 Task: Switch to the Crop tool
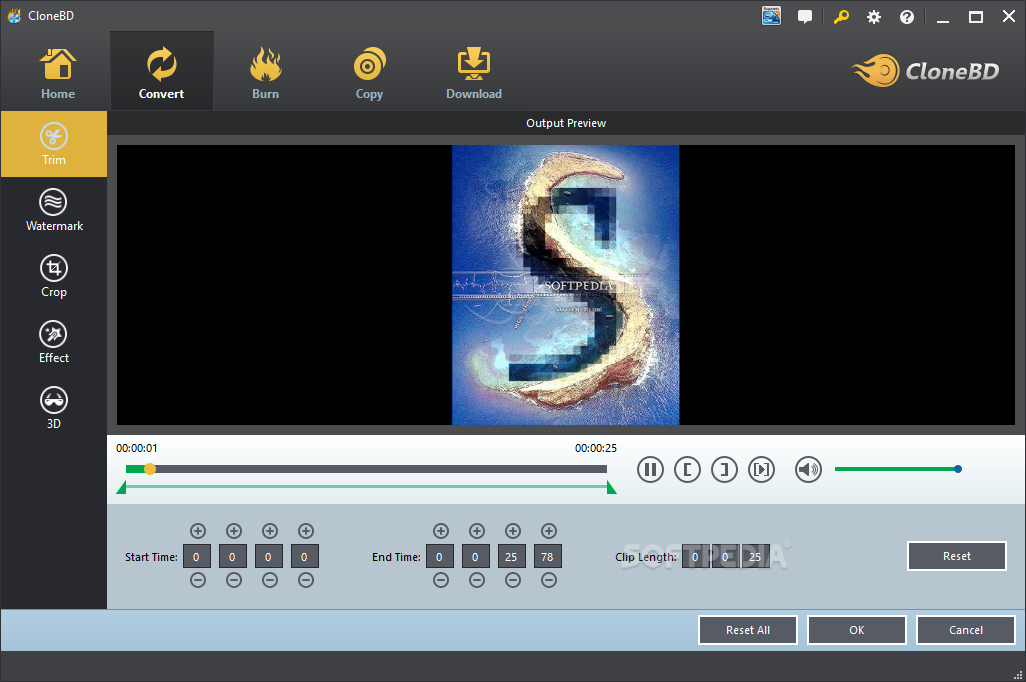(x=54, y=276)
